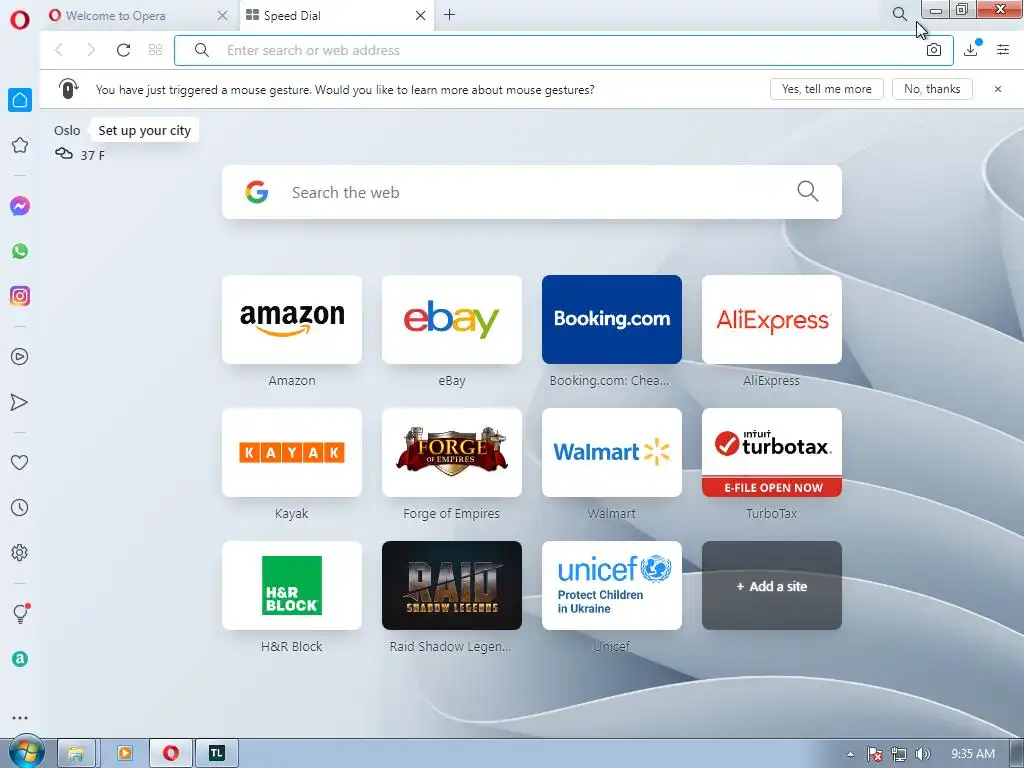Screen dimensions: 1024x768
Task: Open the Easy setup sliders icon
Action: (1003, 50)
